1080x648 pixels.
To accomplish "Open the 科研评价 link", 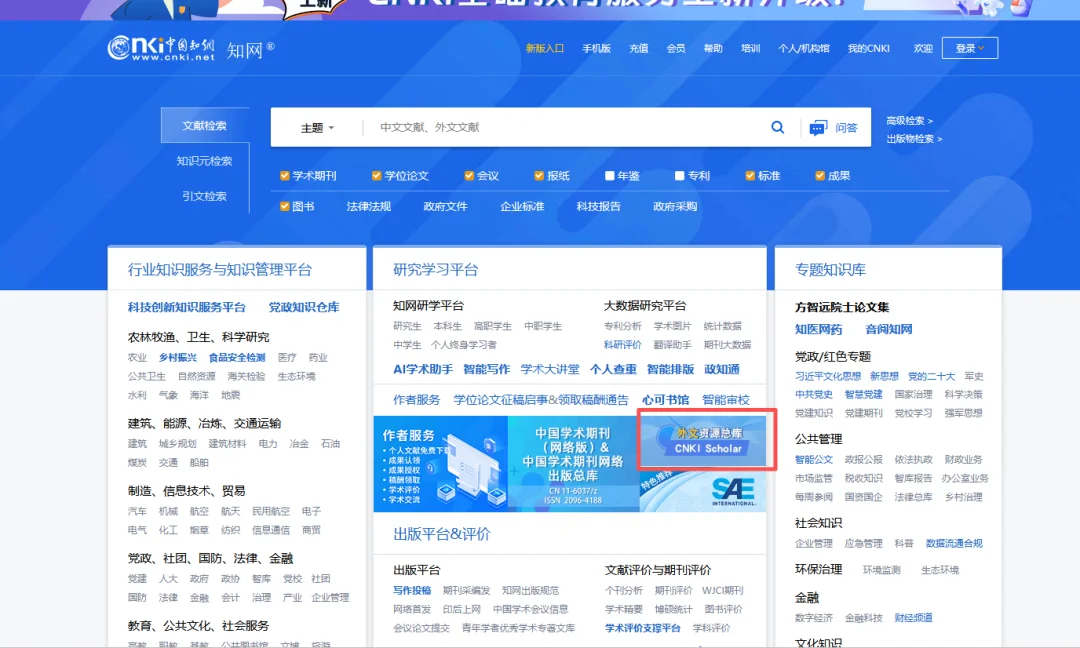I will (x=623, y=344).
